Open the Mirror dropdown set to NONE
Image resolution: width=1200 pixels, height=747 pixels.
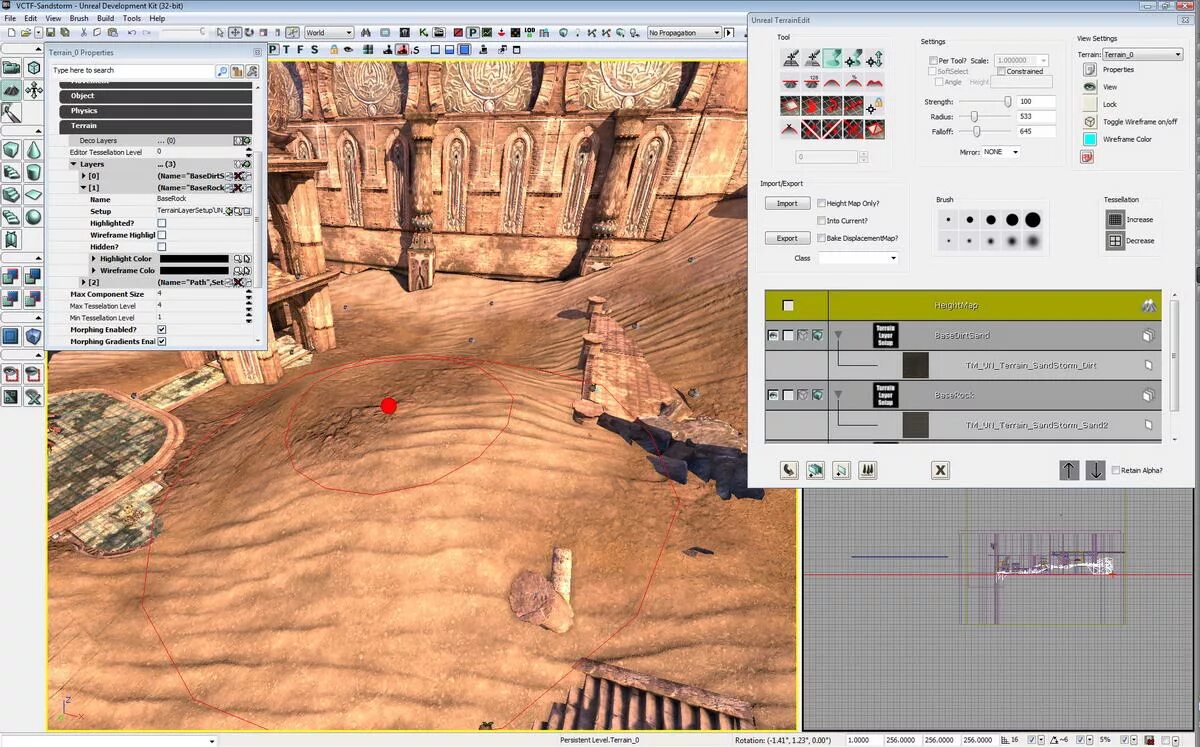pyautogui.click(x=1001, y=152)
